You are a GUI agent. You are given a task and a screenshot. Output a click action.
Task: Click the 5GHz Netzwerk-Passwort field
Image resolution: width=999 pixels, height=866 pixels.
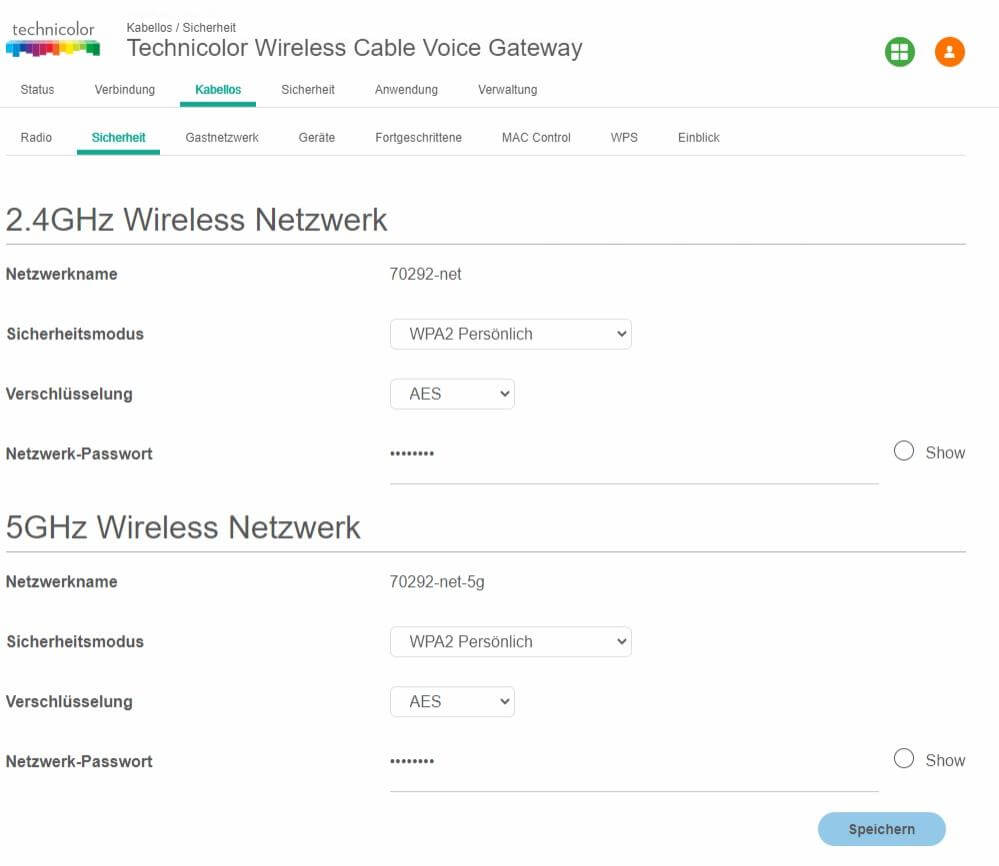[x=633, y=763]
